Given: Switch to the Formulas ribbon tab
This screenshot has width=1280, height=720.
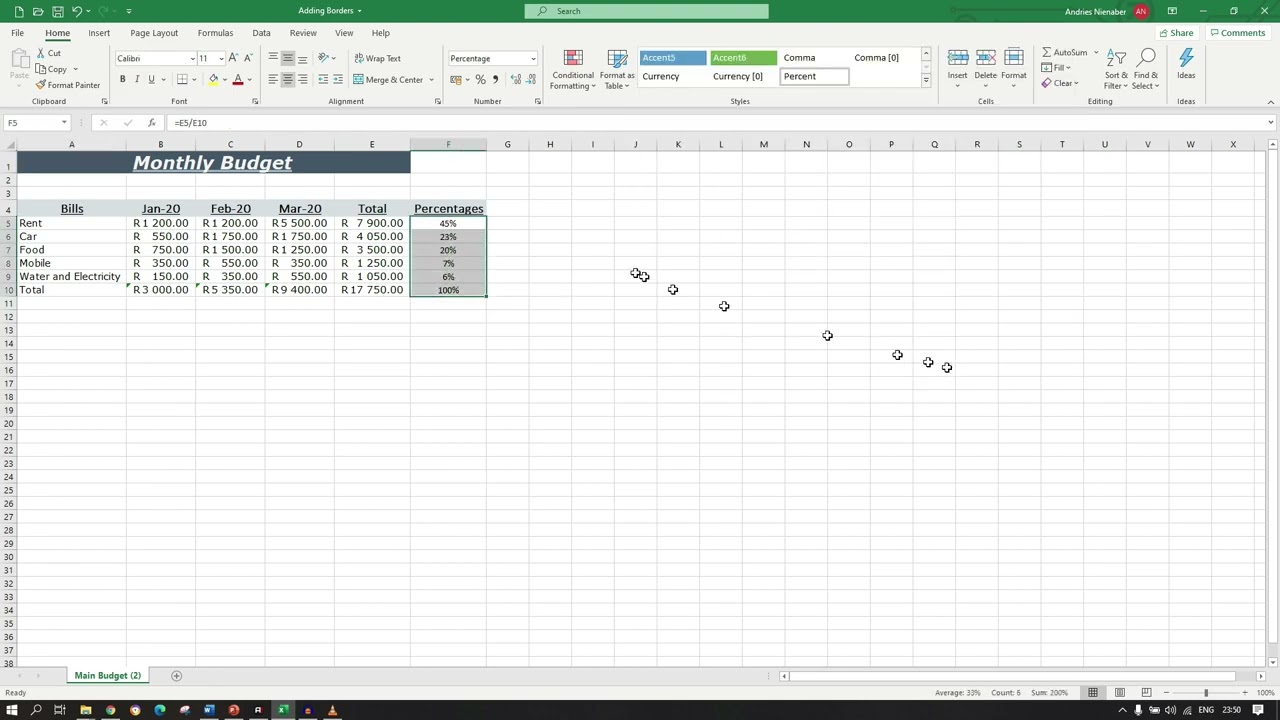Looking at the screenshot, I should (x=215, y=32).
